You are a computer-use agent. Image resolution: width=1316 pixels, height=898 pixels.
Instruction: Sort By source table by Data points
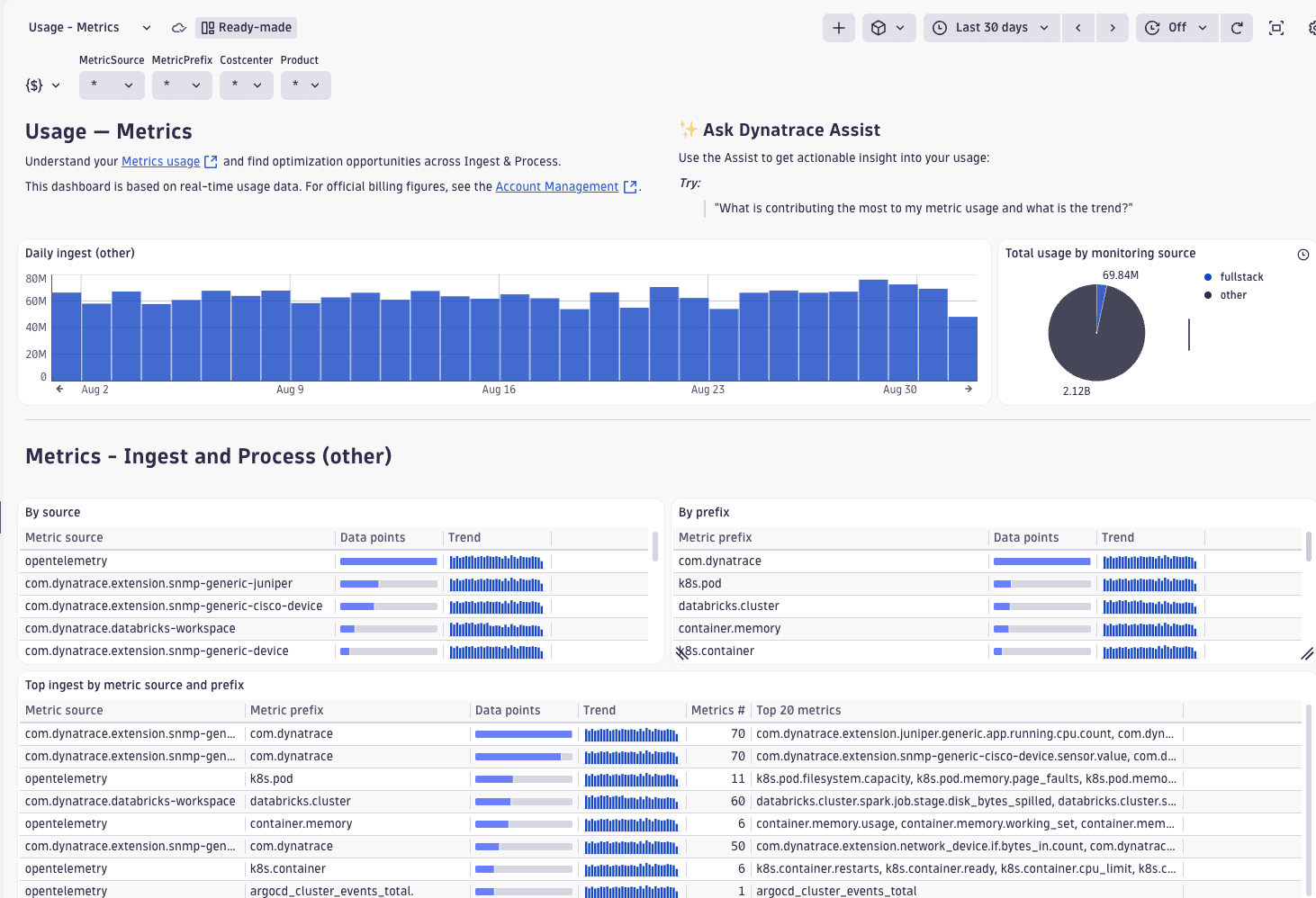tap(389, 537)
